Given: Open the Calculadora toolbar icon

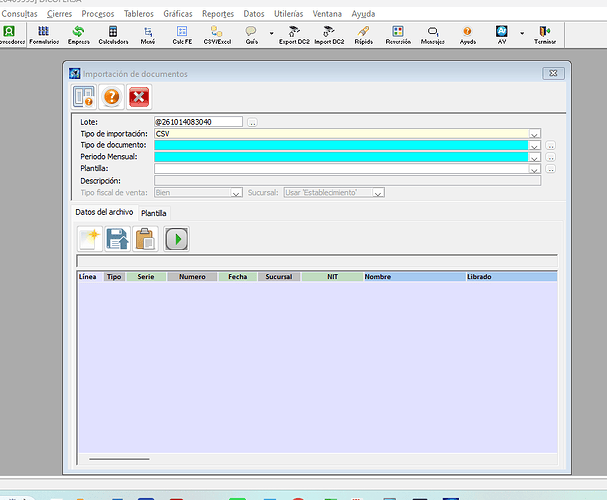Looking at the screenshot, I should click(113, 35).
